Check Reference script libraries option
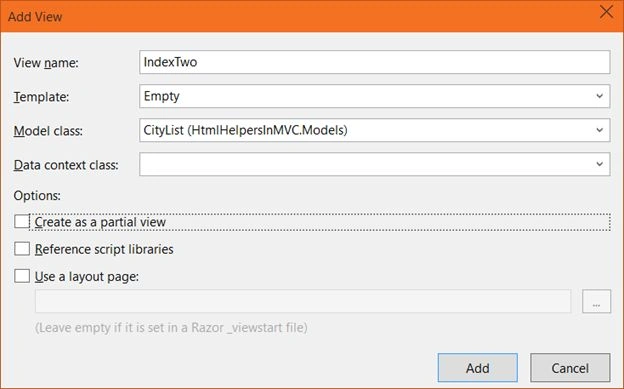This screenshot has height=389, width=624. point(22,249)
